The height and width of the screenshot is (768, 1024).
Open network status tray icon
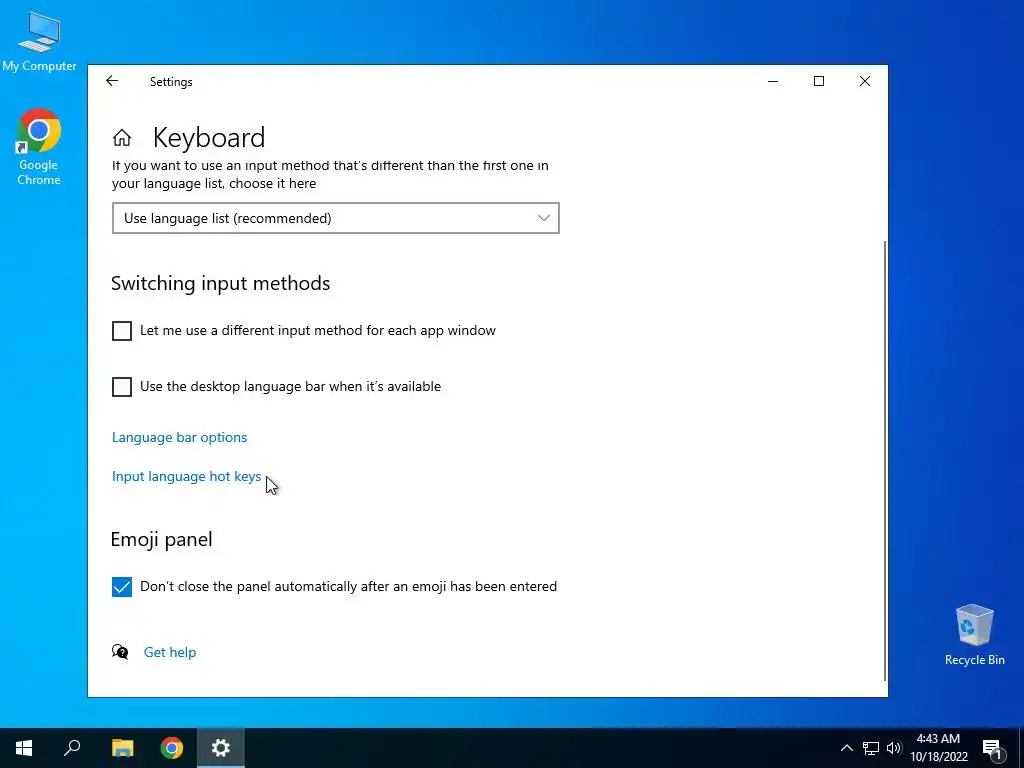(871, 748)
